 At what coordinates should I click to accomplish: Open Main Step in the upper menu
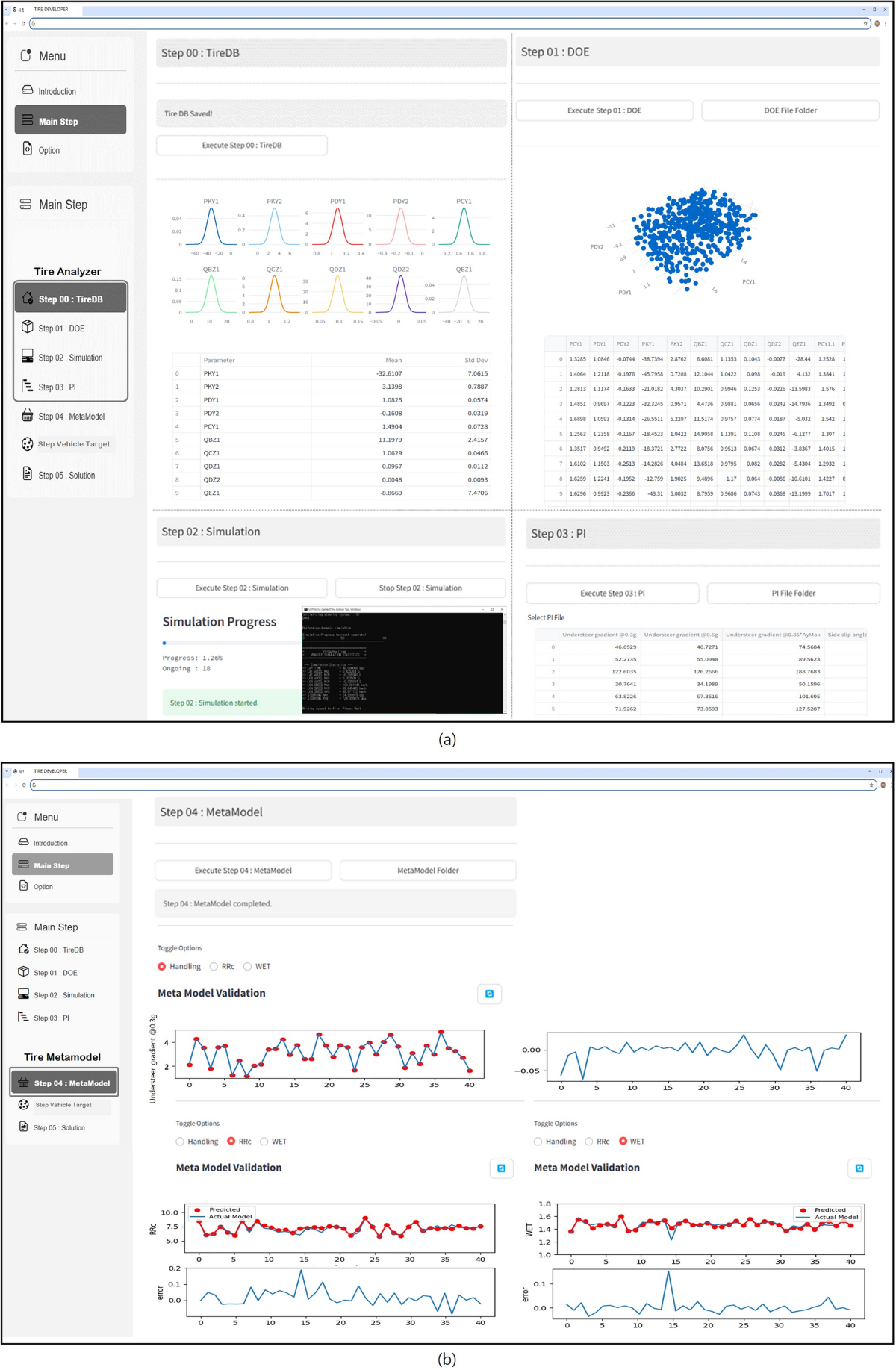click(70, 120)
